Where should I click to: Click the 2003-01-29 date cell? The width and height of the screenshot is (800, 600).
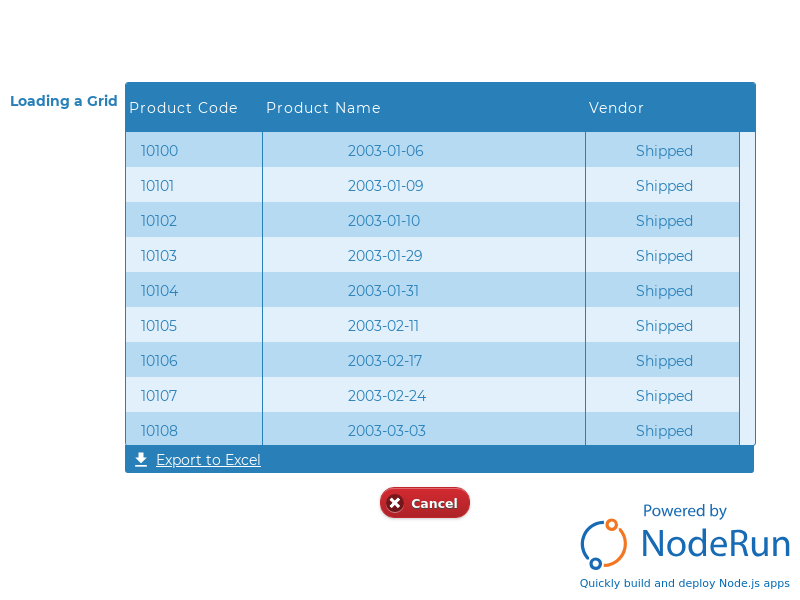point(423,255)
